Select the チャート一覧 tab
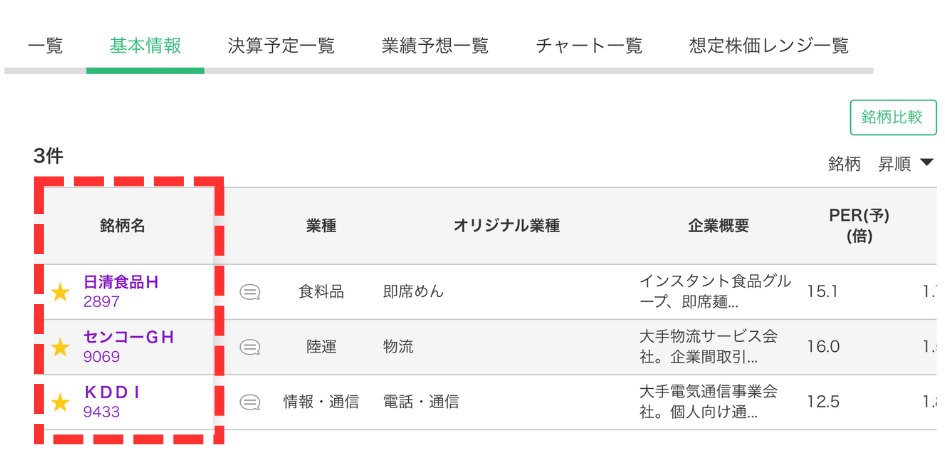Image resolution: width=945 pixels, height=468 pixels. [589, 46]
